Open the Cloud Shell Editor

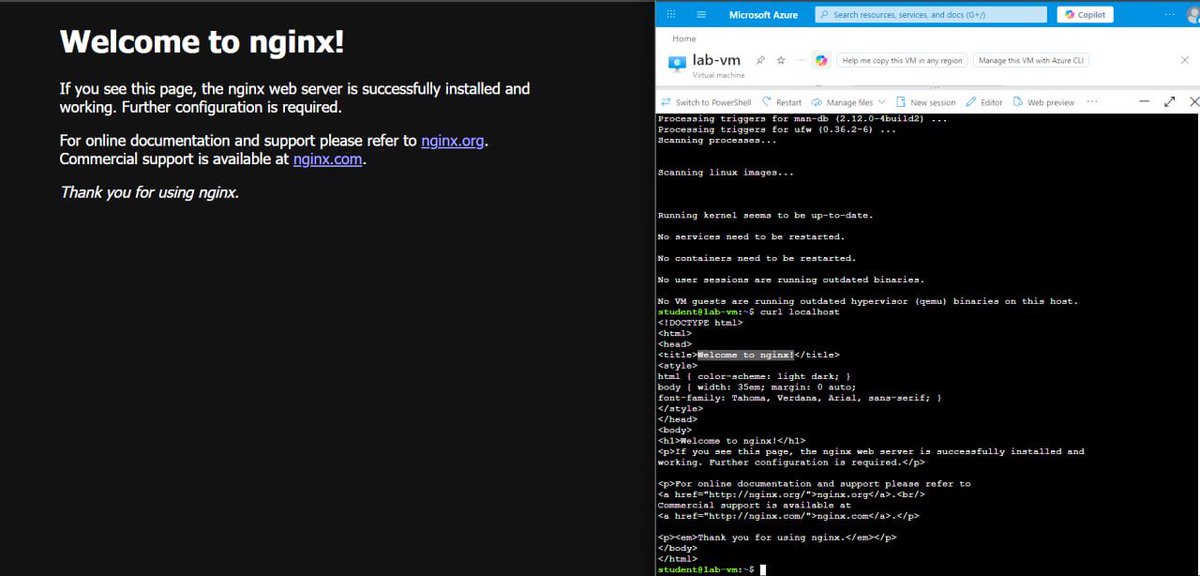coord(984,102)
